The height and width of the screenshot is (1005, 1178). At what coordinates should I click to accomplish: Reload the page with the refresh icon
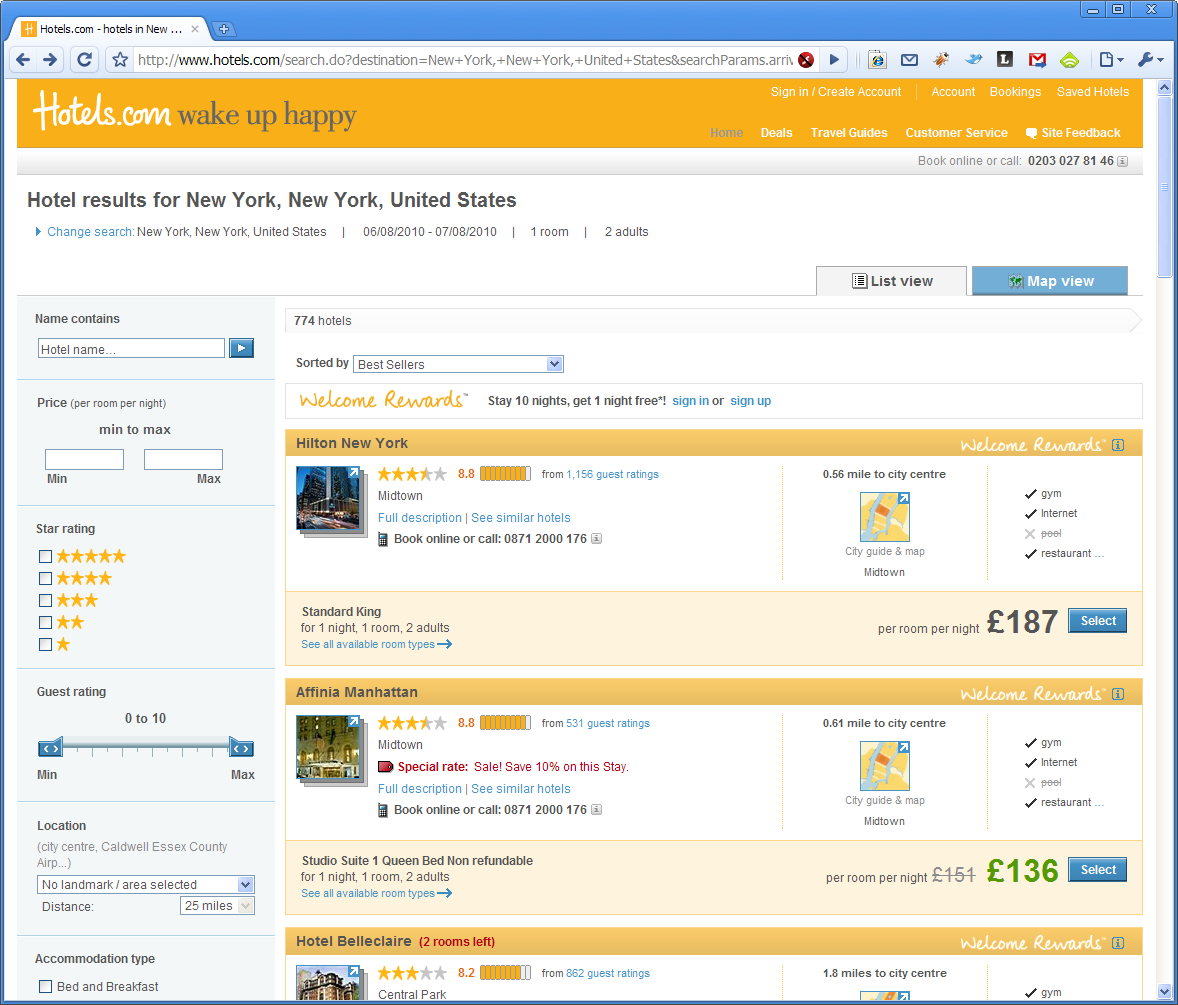(x=84, y=59)
